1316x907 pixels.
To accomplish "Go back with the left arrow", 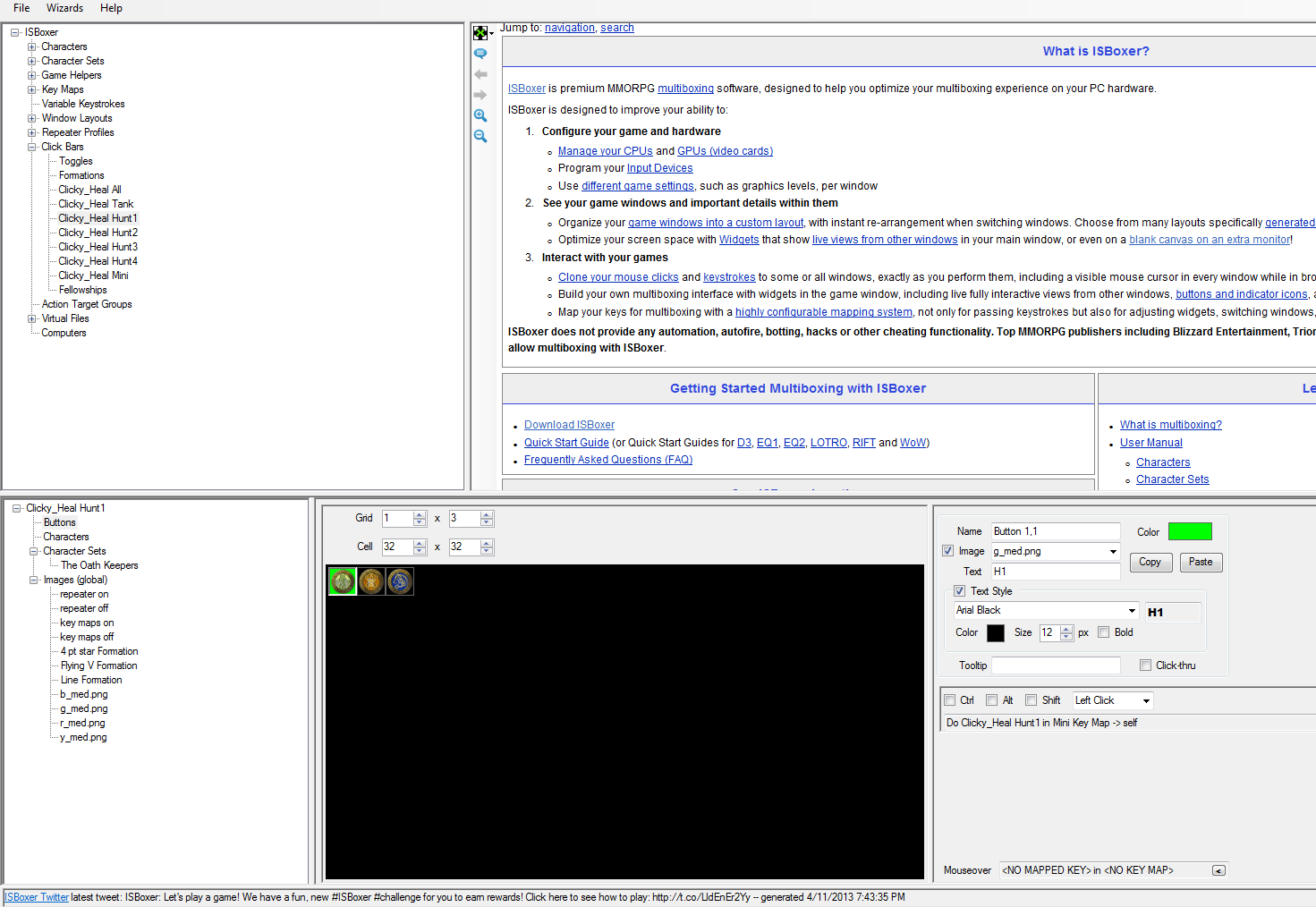I will click(x=480, y=74).
